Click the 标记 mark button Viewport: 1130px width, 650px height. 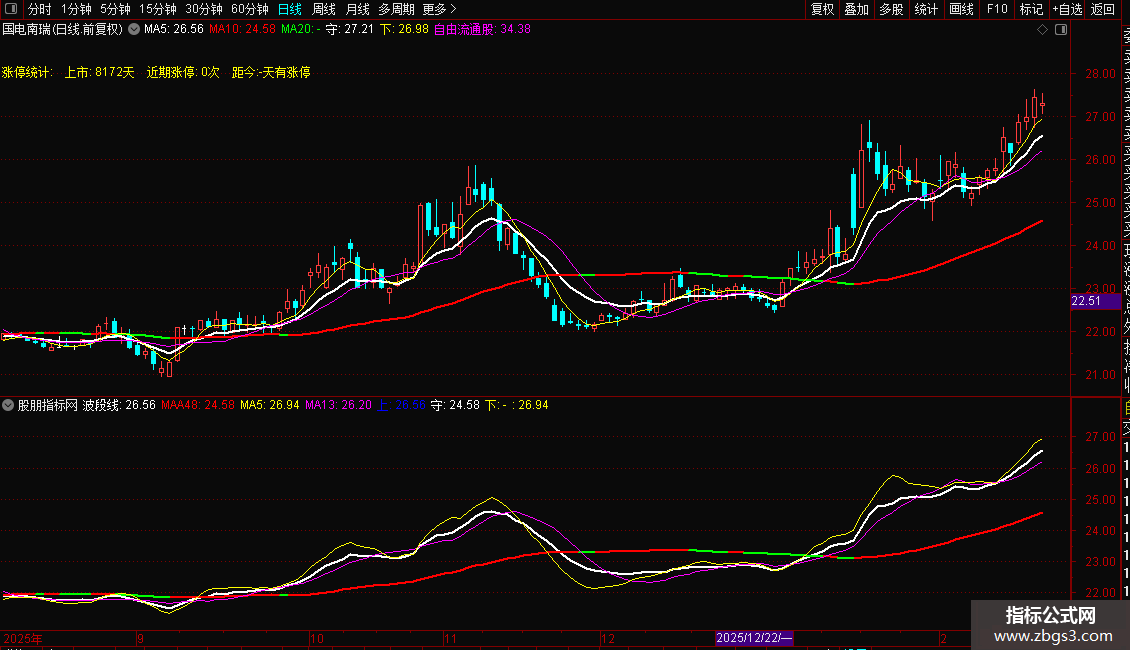click(x=1031, y=9)
